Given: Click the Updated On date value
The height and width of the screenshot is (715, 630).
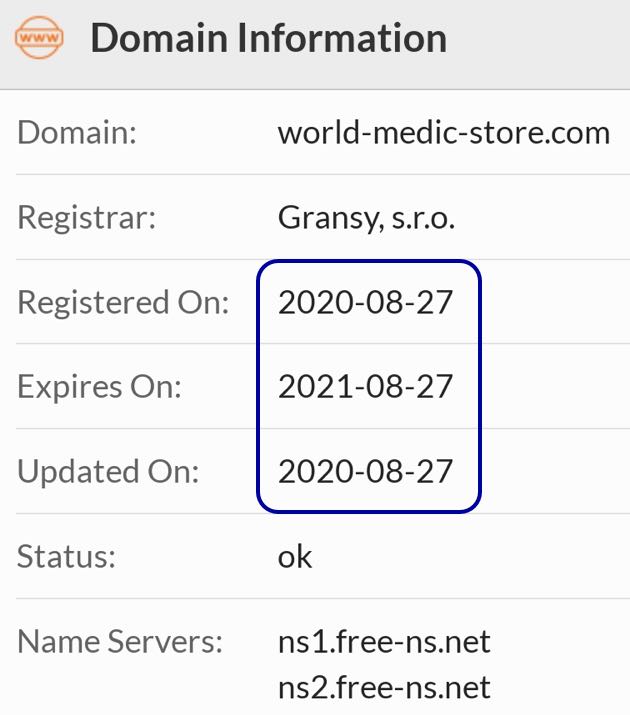Looking at the screenshot, I should pos(365,471).
